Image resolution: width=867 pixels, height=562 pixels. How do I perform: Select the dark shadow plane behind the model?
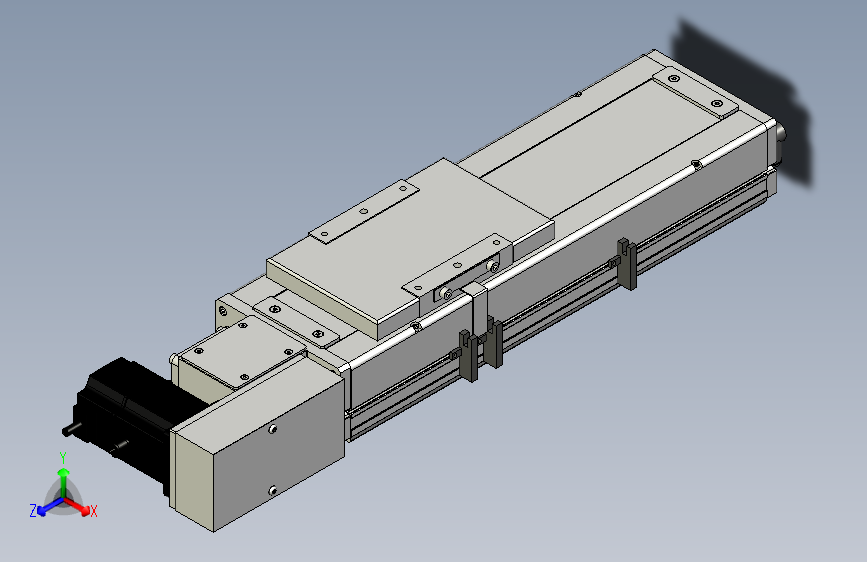[746, 100]
